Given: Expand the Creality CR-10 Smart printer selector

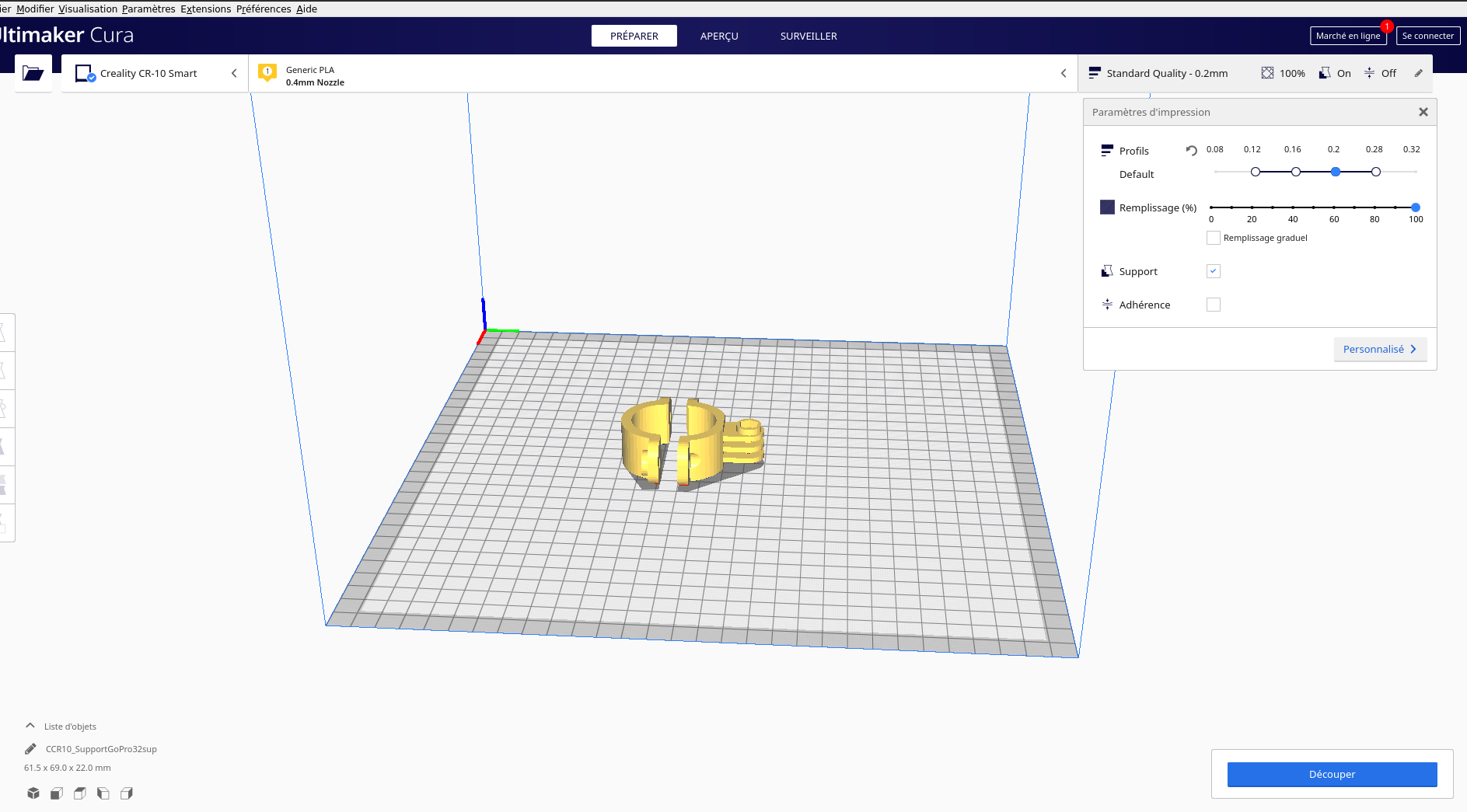Looking at the screenshot, I should [155, 73].
